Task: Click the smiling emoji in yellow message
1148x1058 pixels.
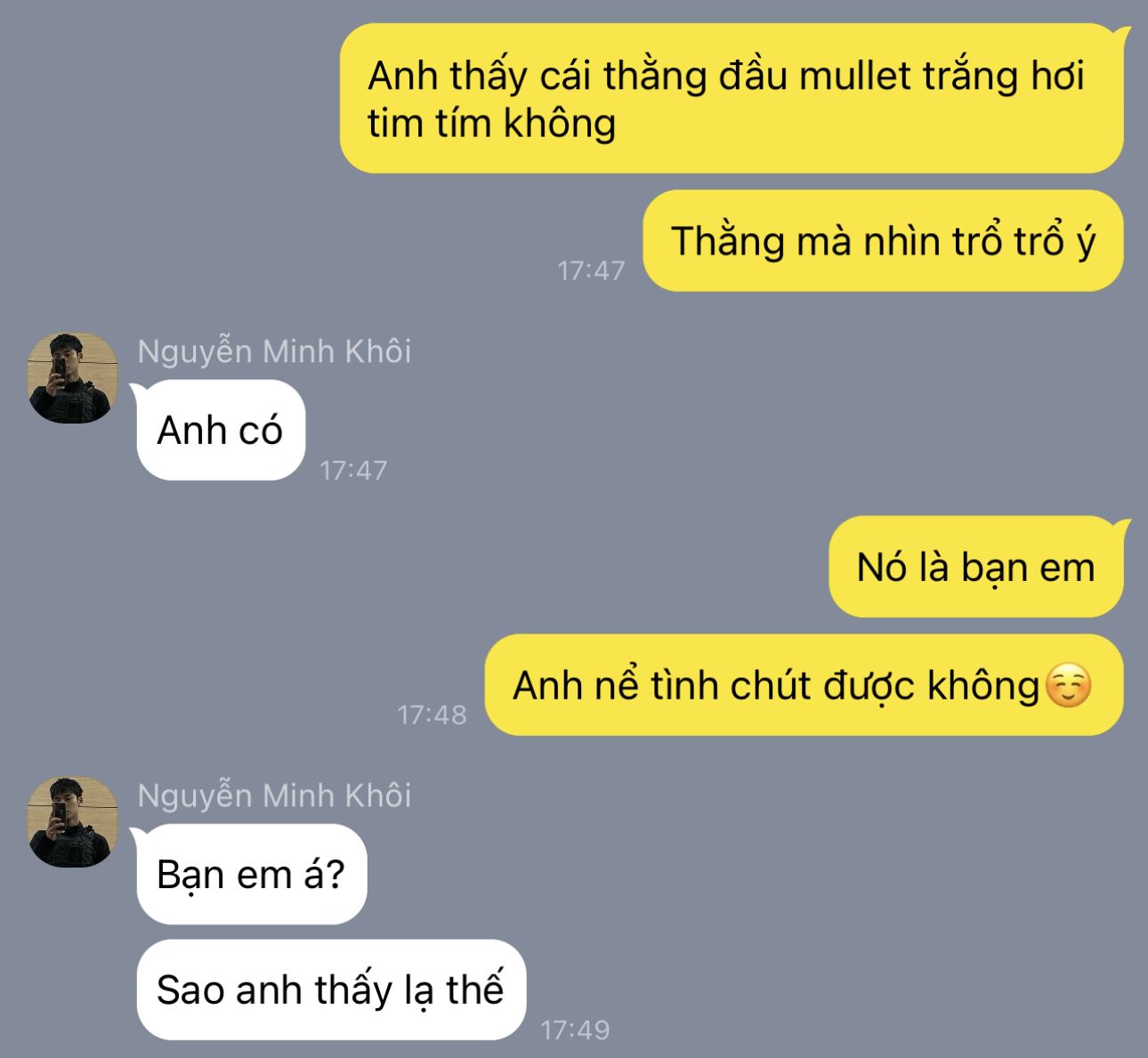Action: tap(1068, 686)
